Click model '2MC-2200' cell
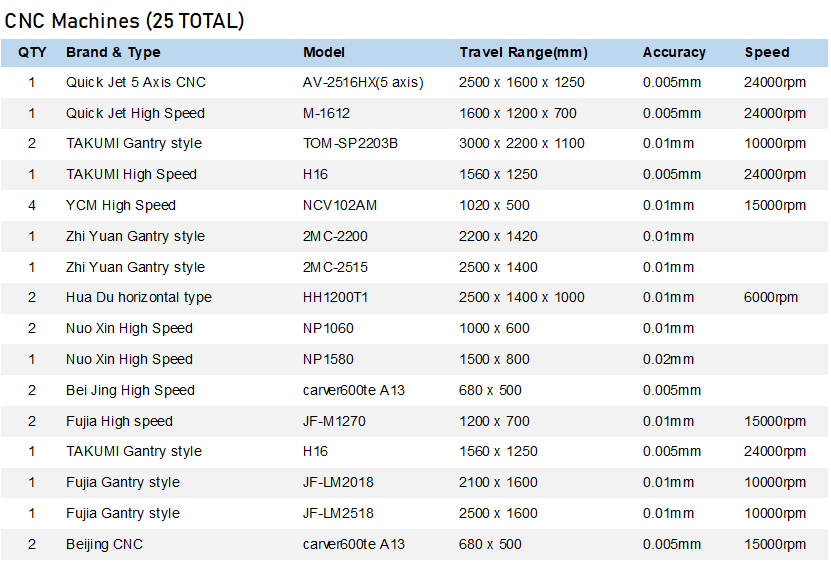Viewport: 831px width, 563px height. click(x=335, y=236)
